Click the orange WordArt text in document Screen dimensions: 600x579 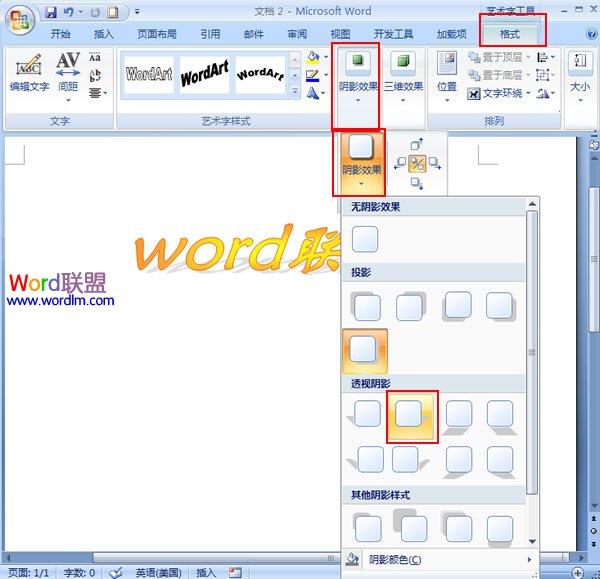(x=237, y=249)
